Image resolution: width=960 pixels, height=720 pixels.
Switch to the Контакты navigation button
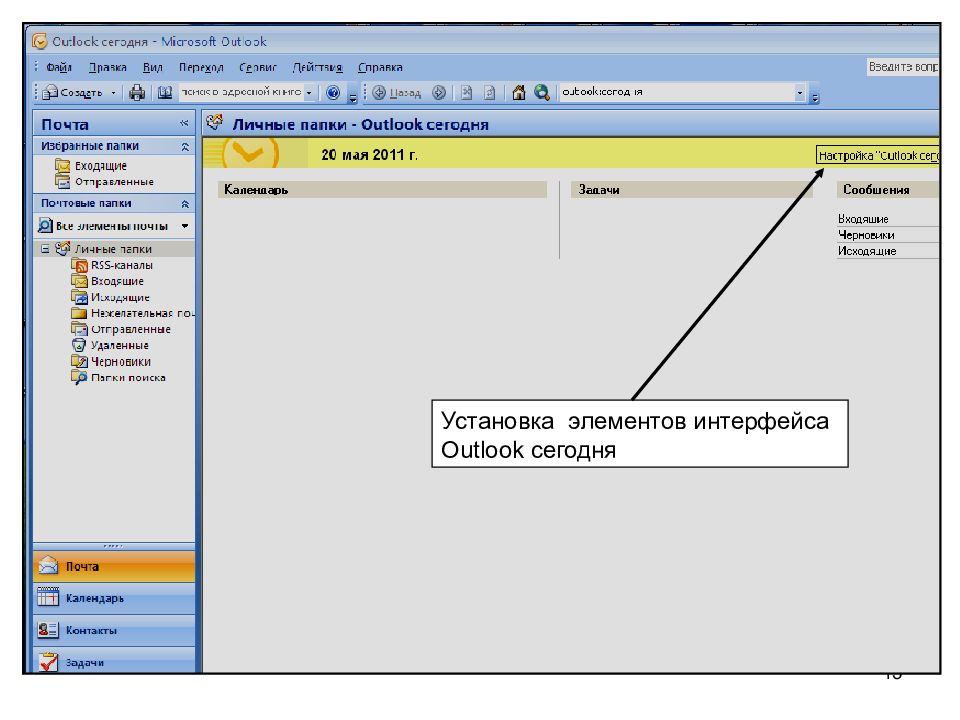tap(114, 630)
